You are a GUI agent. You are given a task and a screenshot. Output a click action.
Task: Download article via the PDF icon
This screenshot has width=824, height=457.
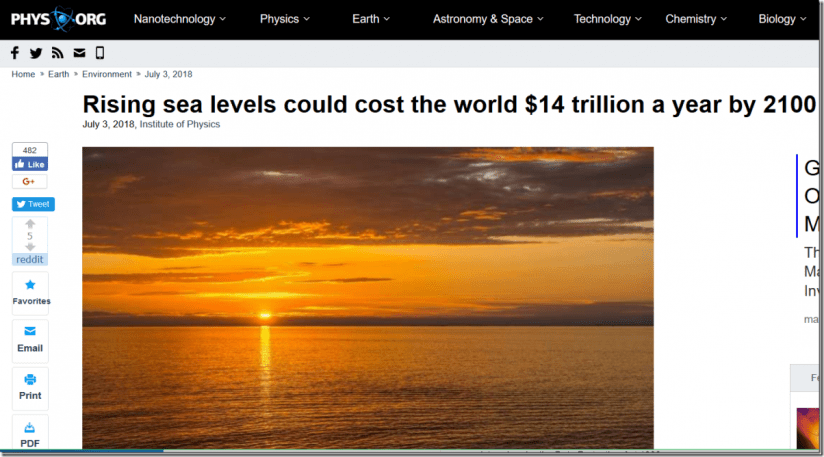(30, 433)
